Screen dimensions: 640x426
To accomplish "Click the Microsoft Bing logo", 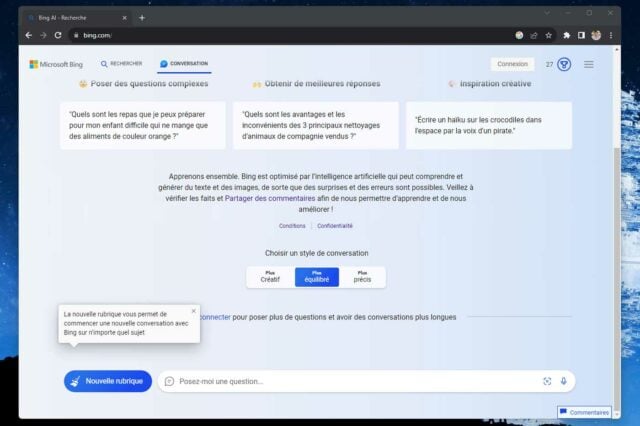I will point(56,64).
